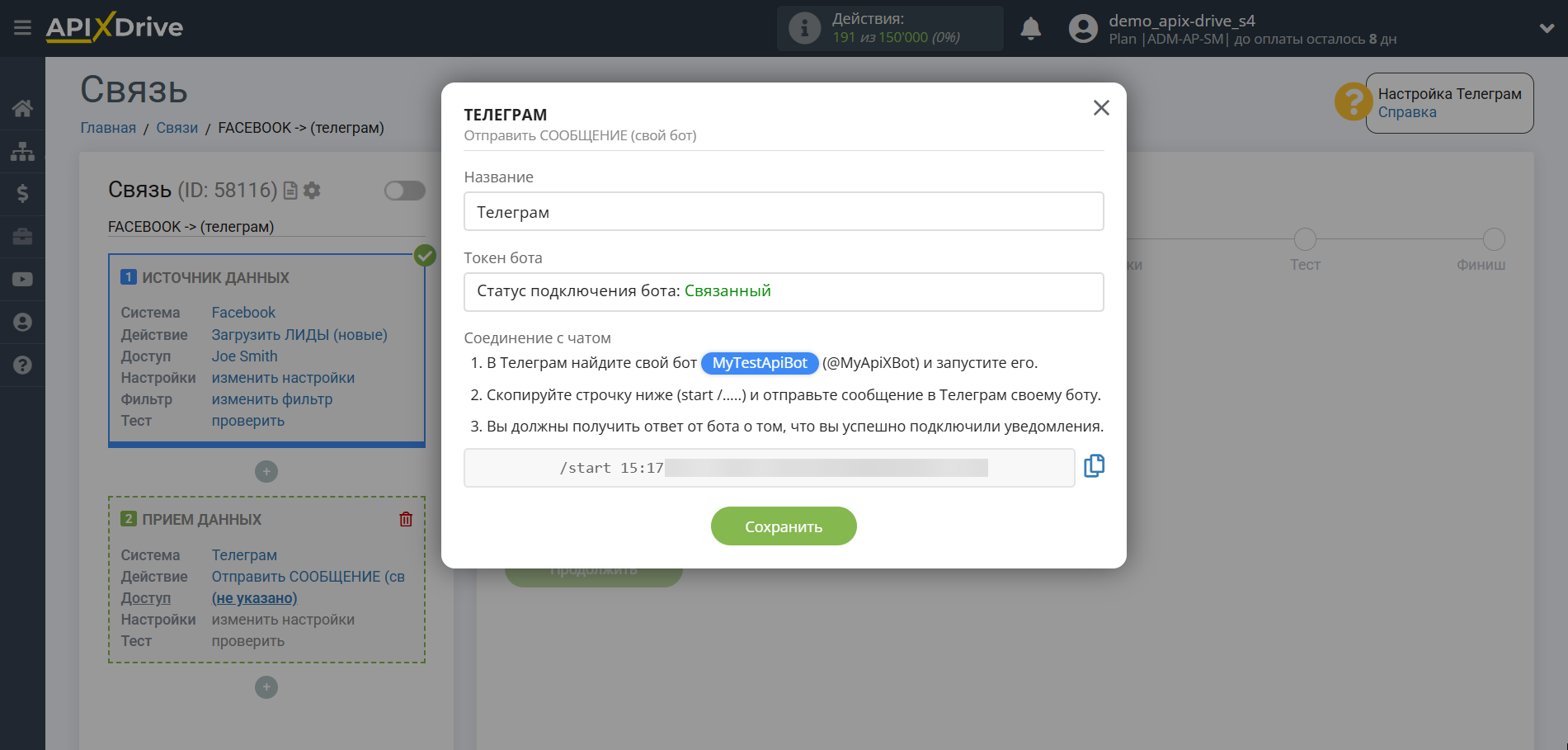Viewport: 1568px width, 750px height.
Task: Open connection settings gear icon
Action: [x=312, y=191]
